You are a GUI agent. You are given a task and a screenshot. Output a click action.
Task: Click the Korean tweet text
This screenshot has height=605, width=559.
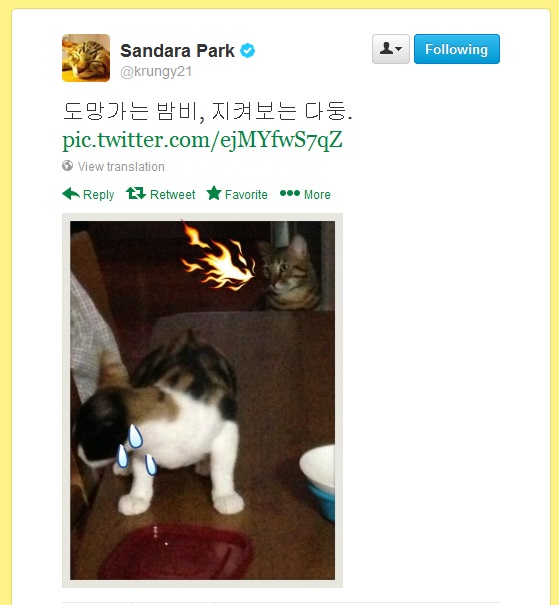point(207,111)
